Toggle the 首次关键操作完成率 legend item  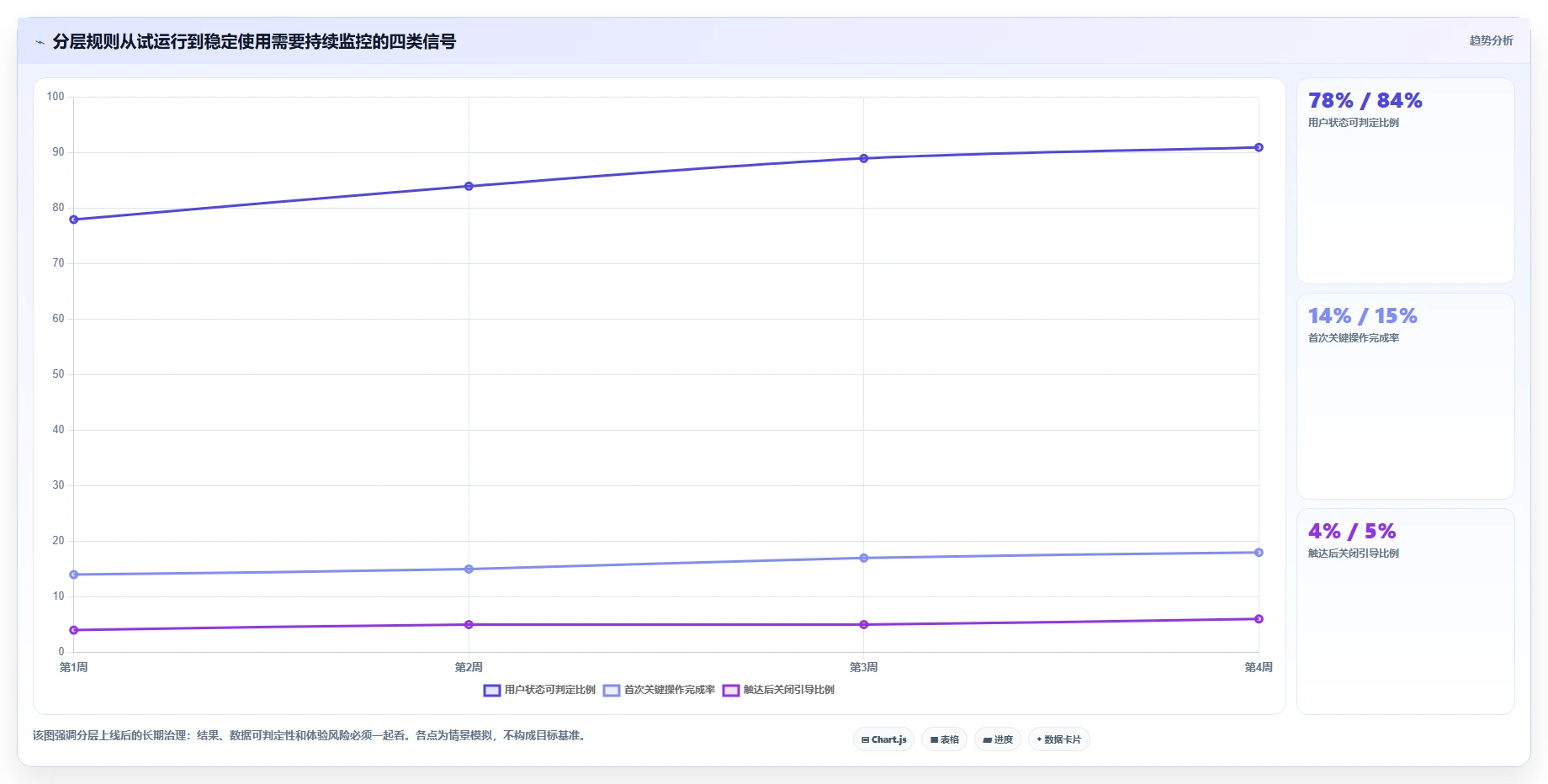659,690
